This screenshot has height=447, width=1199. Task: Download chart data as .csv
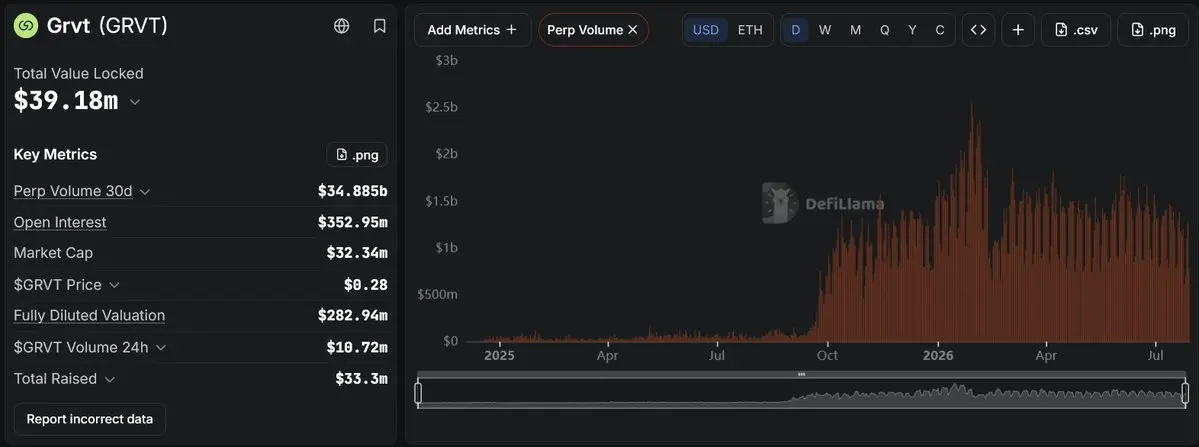pos(1076,30)
